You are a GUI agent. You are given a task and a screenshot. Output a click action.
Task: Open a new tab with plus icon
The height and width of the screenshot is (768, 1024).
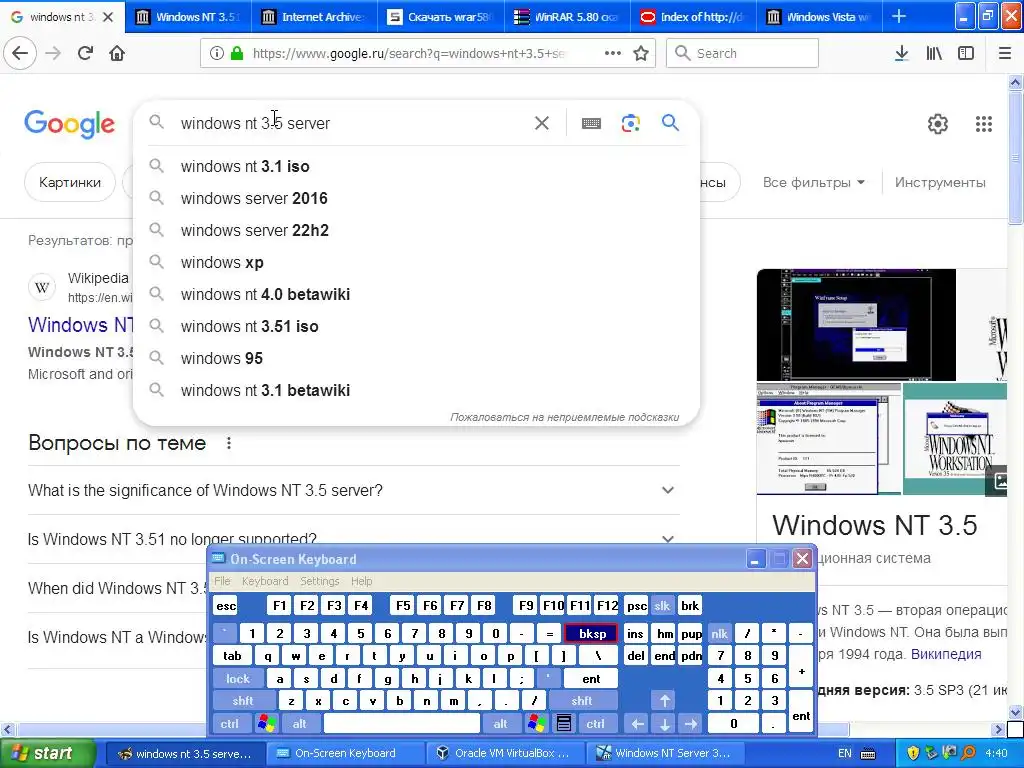click(x=899, y=16)
